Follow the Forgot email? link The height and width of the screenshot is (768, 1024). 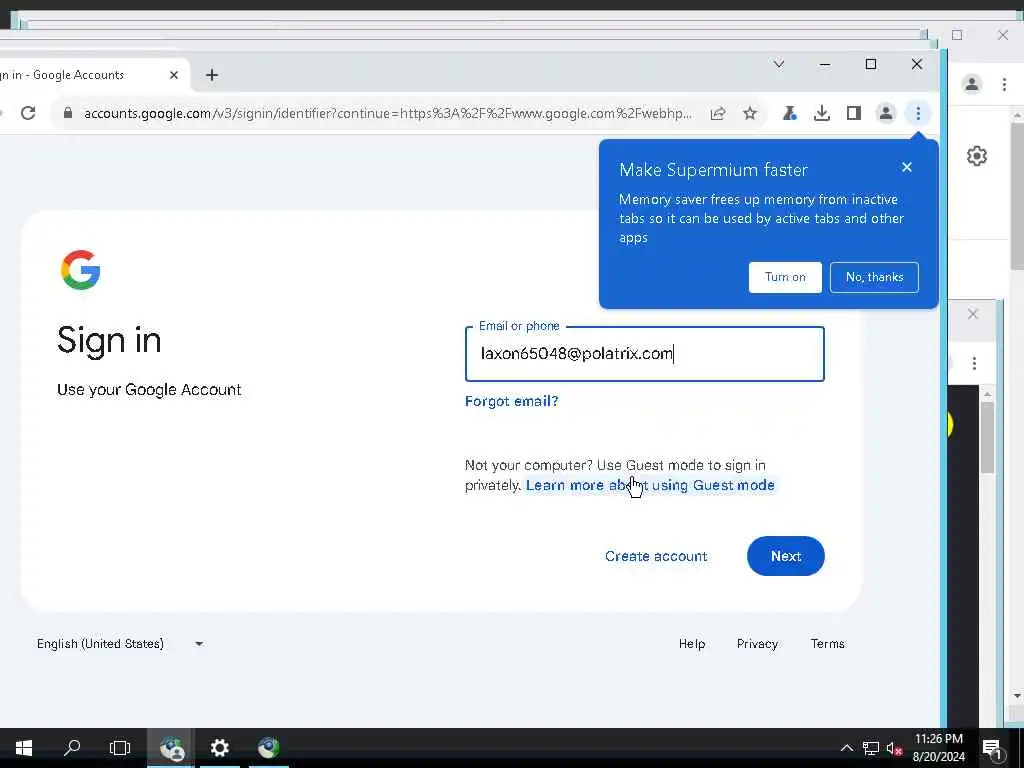(511, 401)
